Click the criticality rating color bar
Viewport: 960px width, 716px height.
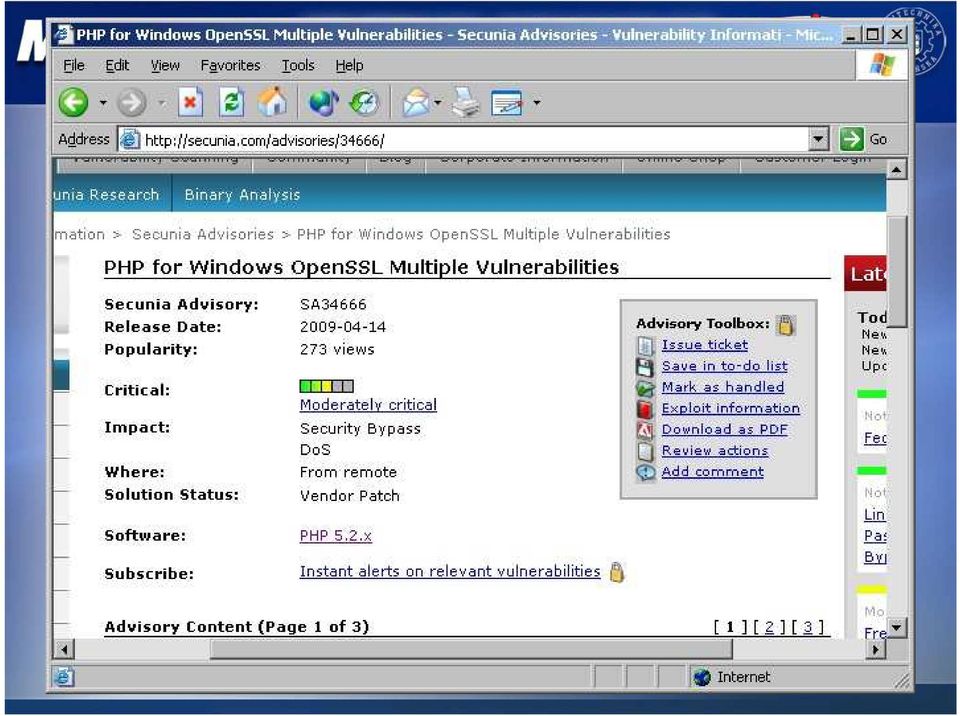pos(326,386)
